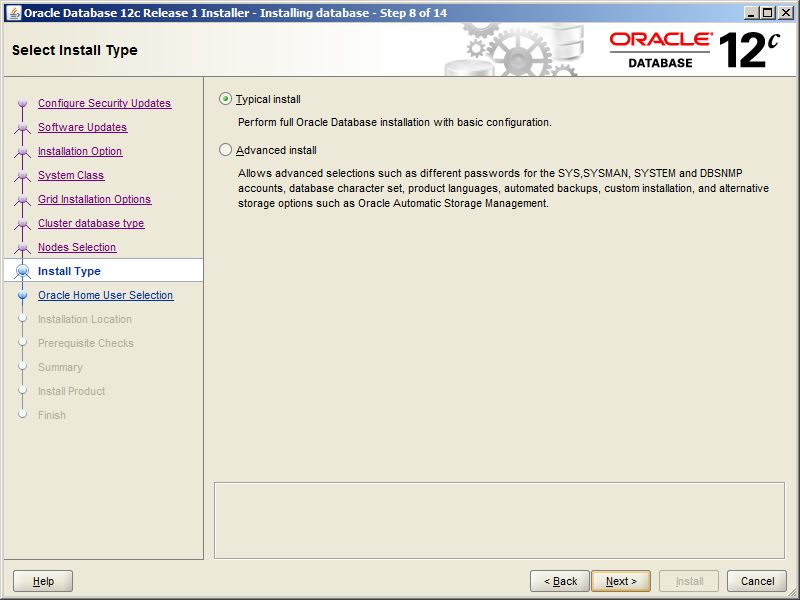
Task: Click the Typical install description text
Action: coord(394,122)
